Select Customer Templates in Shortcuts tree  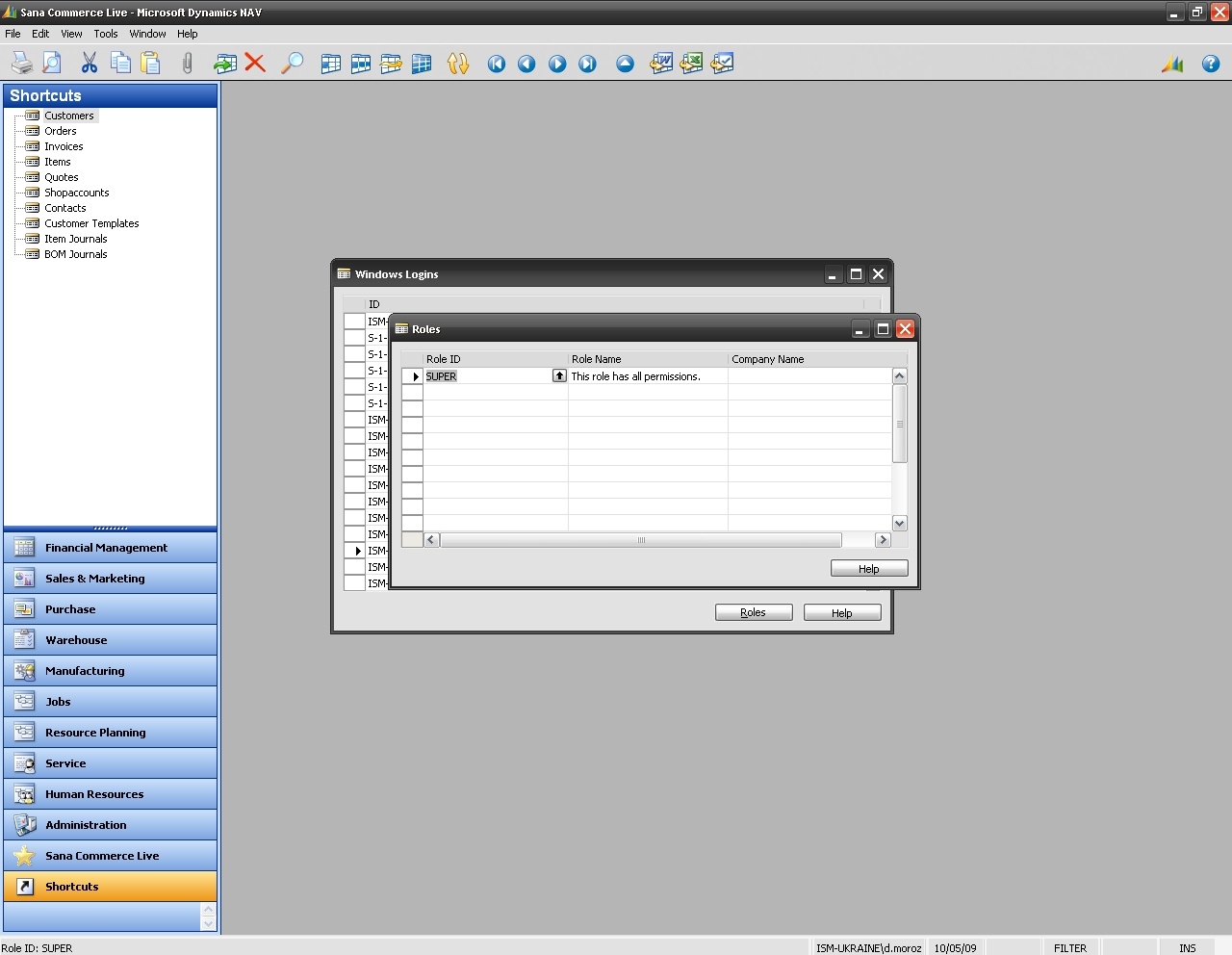[91, 223]
